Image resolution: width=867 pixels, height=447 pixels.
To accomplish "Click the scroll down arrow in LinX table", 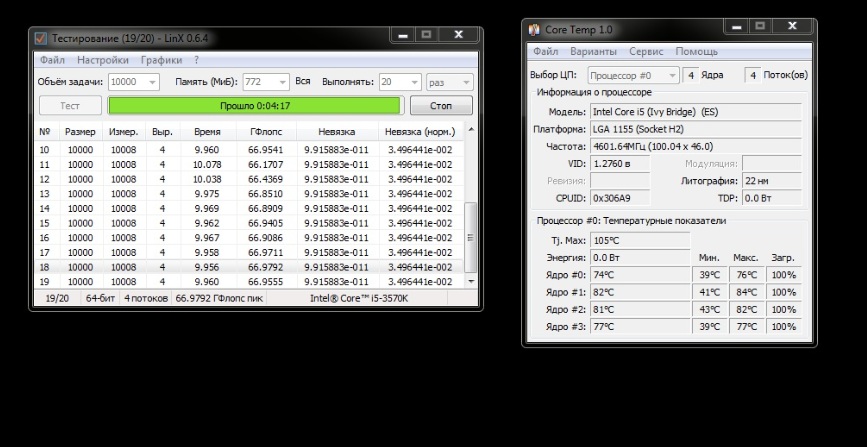I will click(x=471, y=282).
